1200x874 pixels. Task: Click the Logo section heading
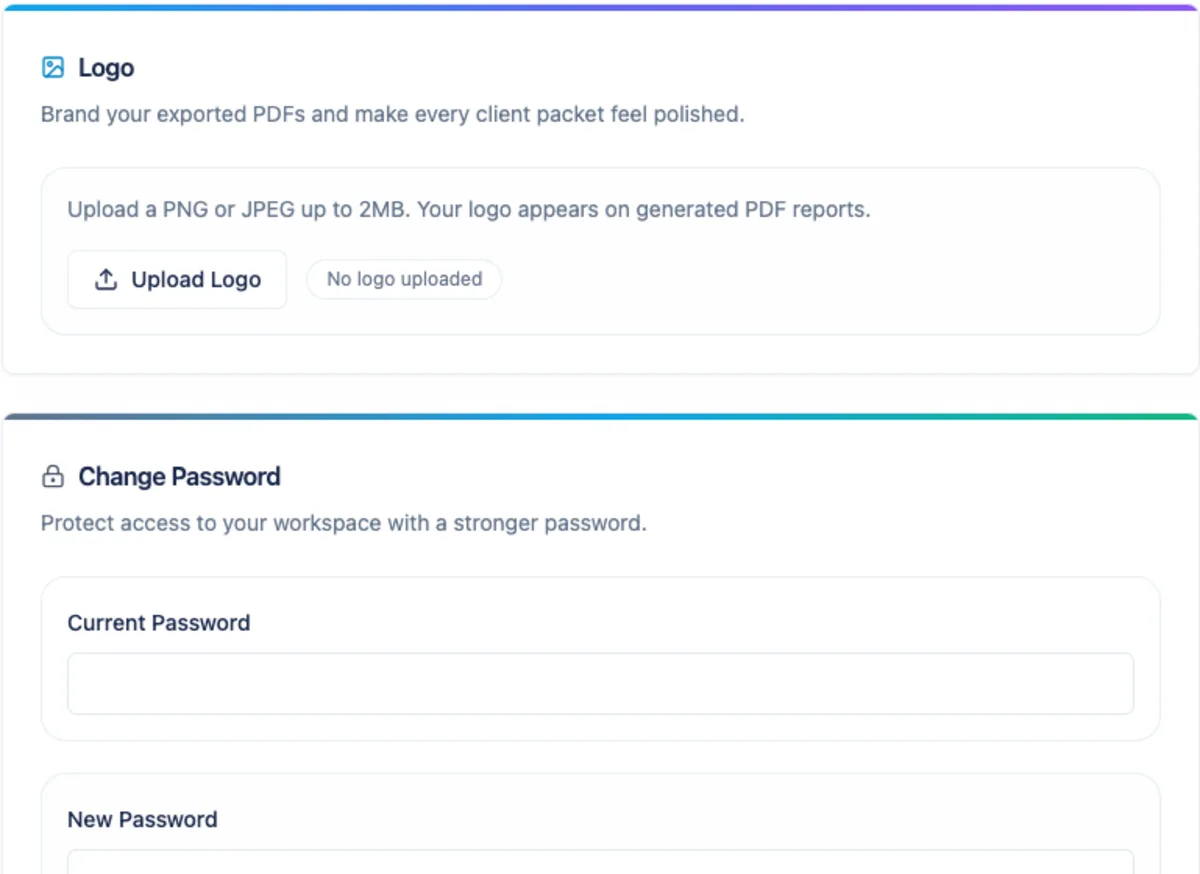(105, 67)
